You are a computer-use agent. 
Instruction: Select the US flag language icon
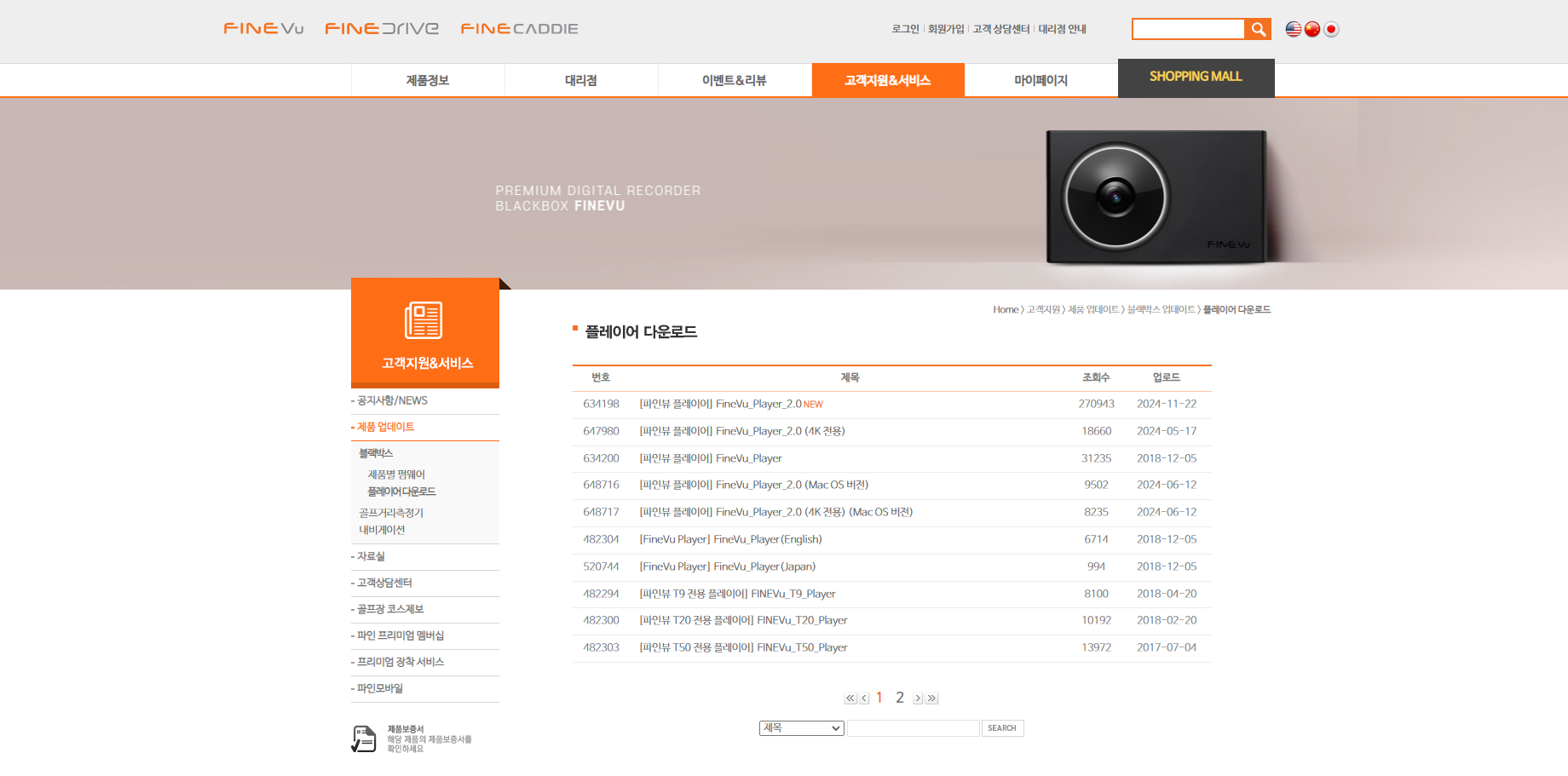pos(1293,30)
